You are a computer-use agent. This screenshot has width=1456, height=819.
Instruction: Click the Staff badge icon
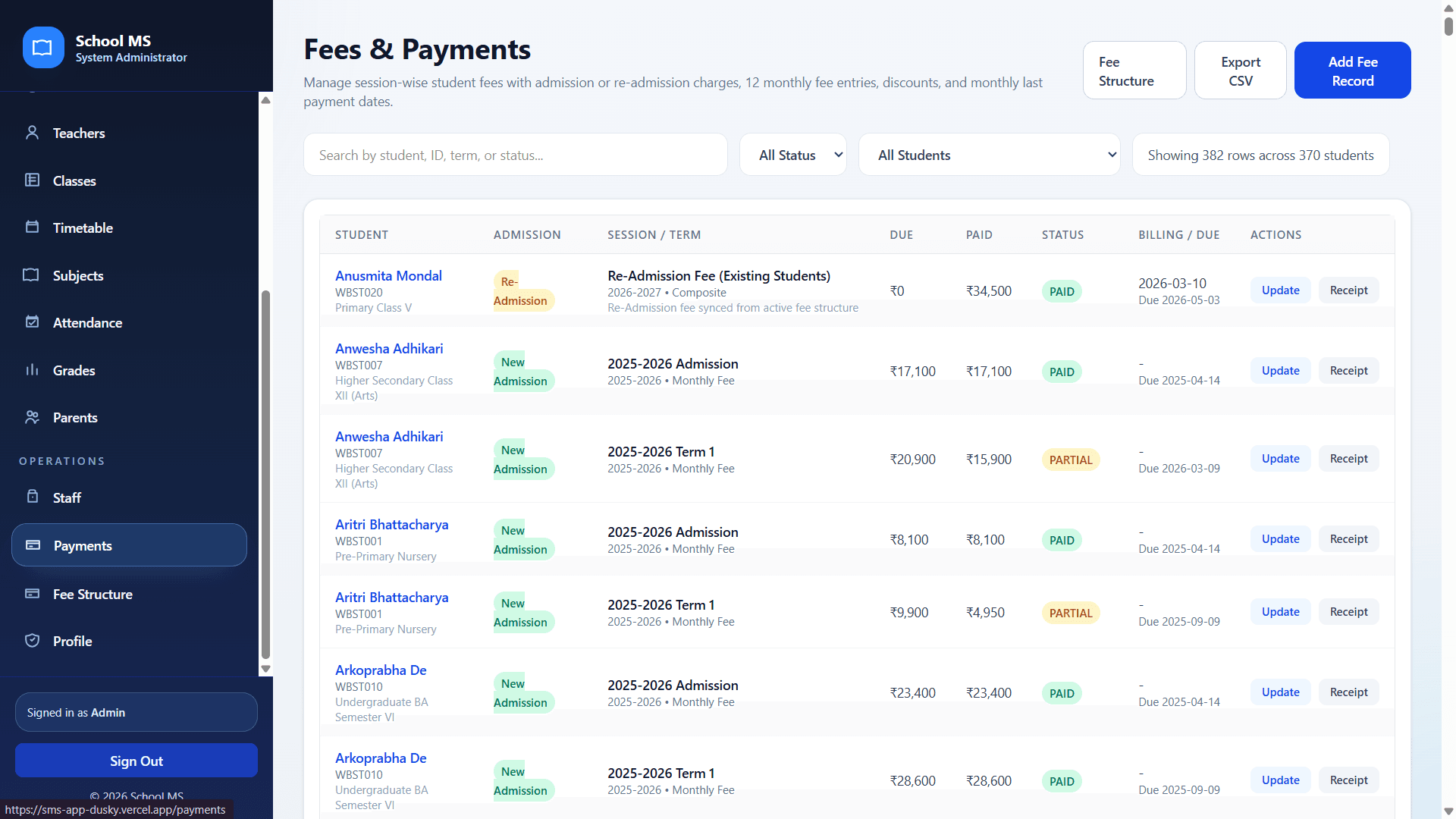click(x=32, y=497)
